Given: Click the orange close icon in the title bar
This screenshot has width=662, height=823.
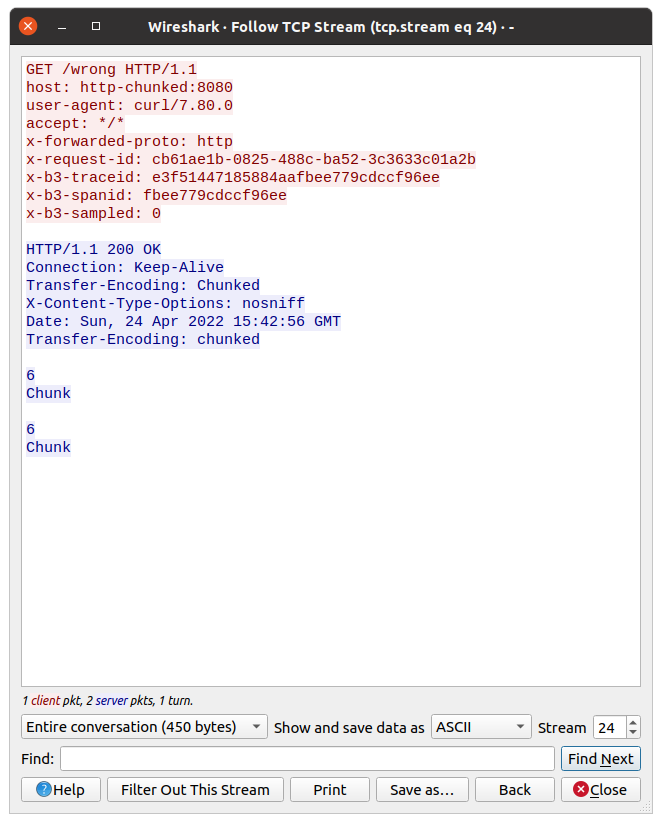Looking at the screenshot, I should [x=26, y=26].
